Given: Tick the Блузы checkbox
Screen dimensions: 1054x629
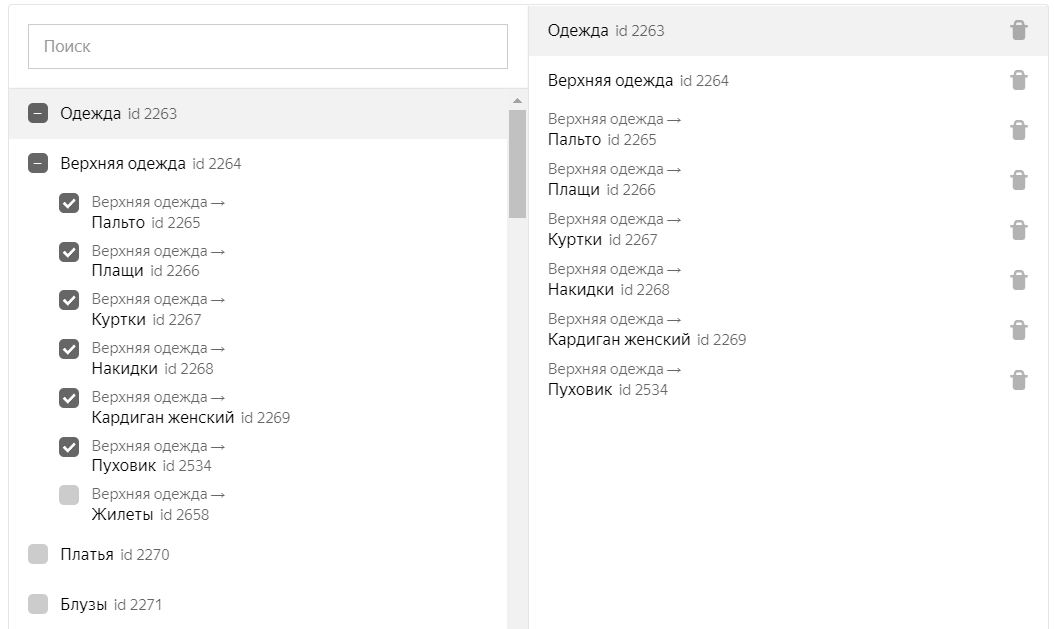Looking at the screenshot, I should (38, 604).
